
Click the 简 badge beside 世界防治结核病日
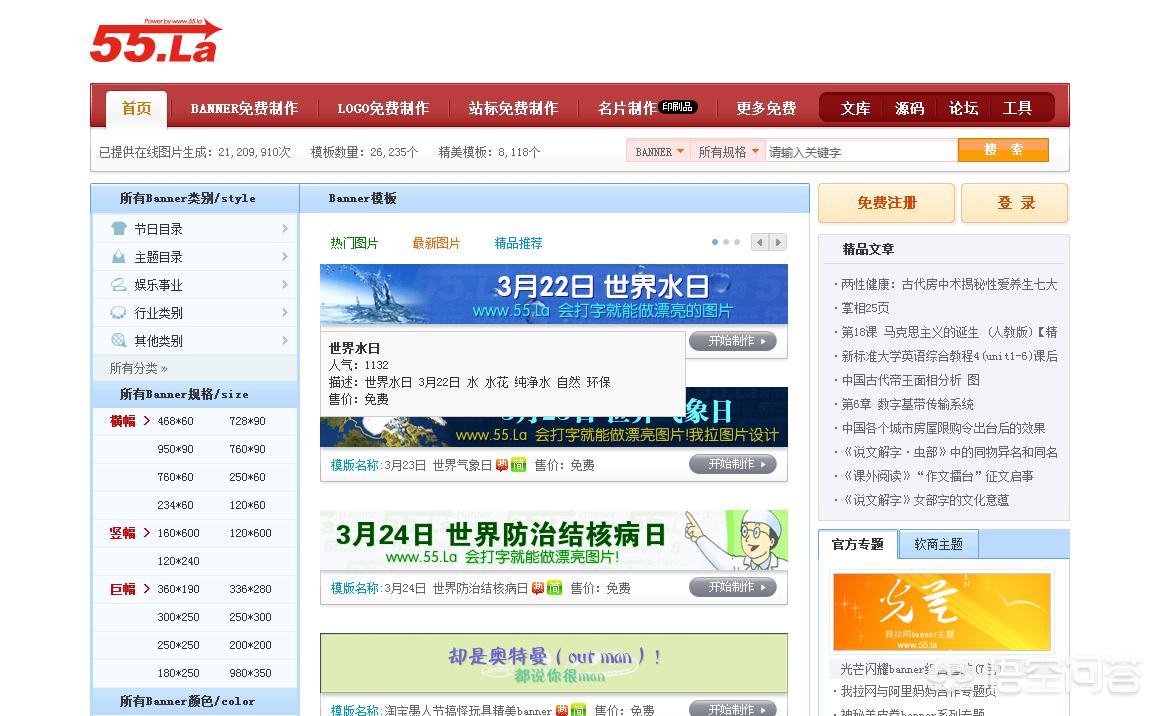pos(553,587)
